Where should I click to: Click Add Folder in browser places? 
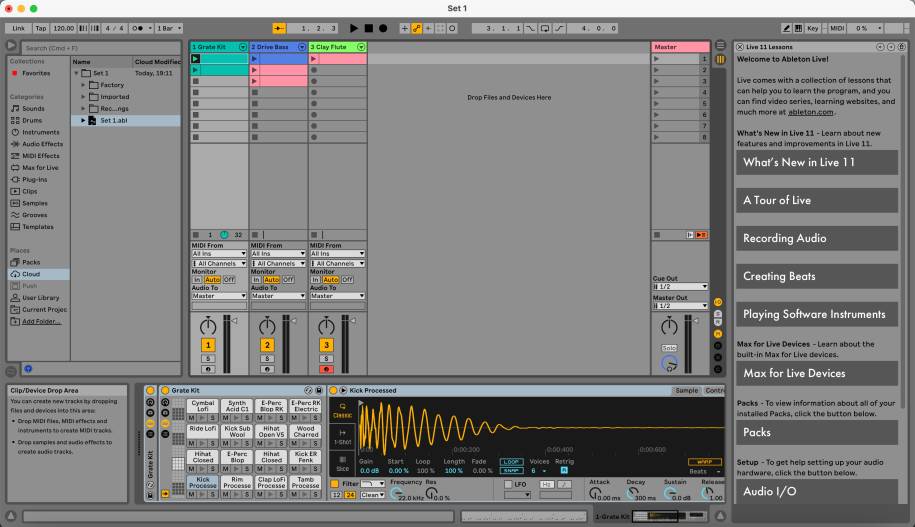(41, 321)
